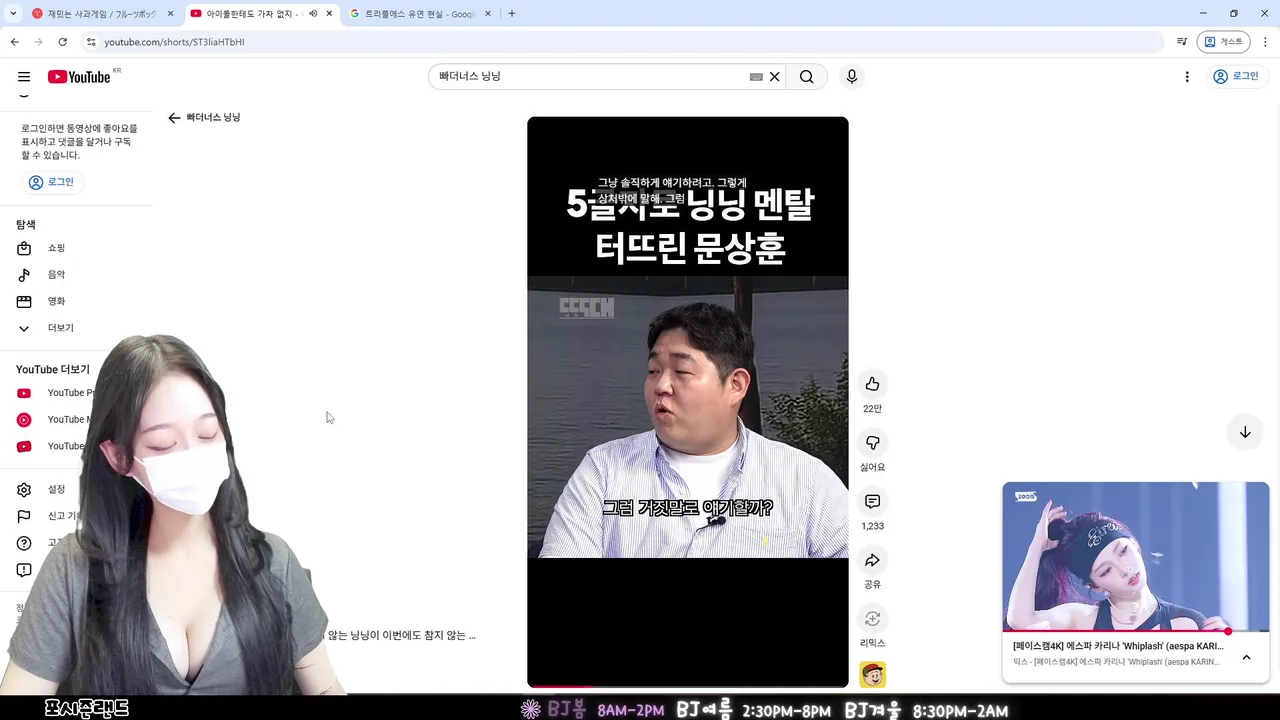This screenshot has width=1280, height=720.
Task: Open the 게스트 profile button in Chrome
Action: (1223, 42)
